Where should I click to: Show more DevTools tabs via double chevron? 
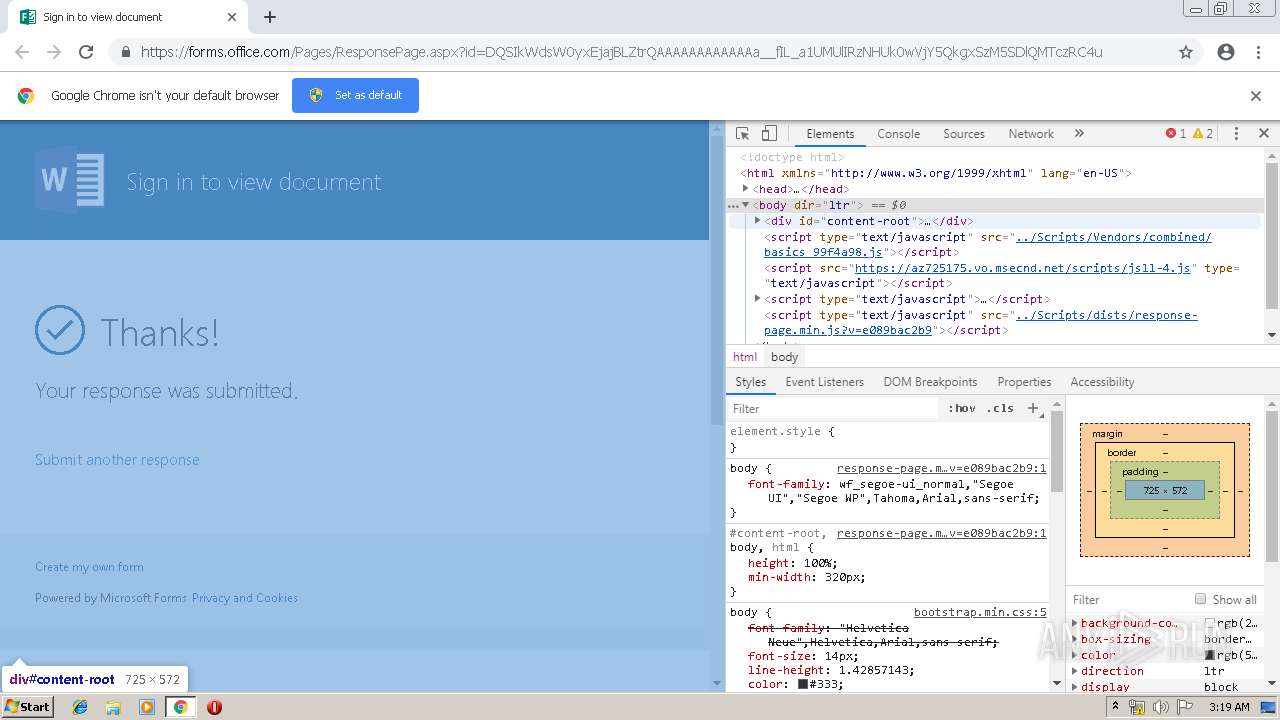pos(1079,134)
